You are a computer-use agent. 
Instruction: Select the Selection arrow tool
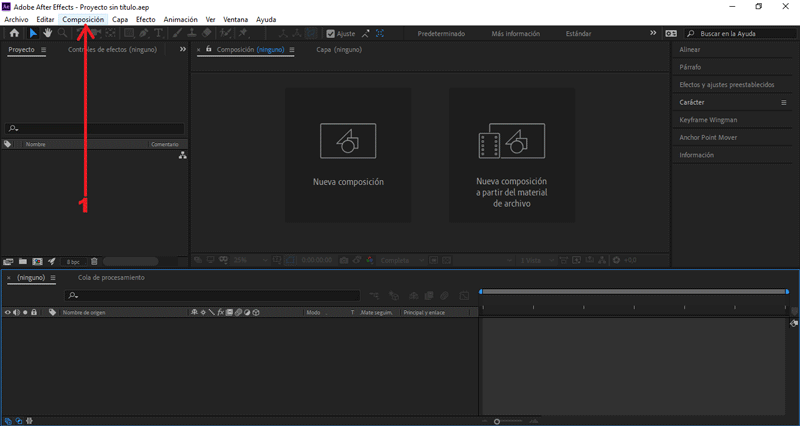32,33
